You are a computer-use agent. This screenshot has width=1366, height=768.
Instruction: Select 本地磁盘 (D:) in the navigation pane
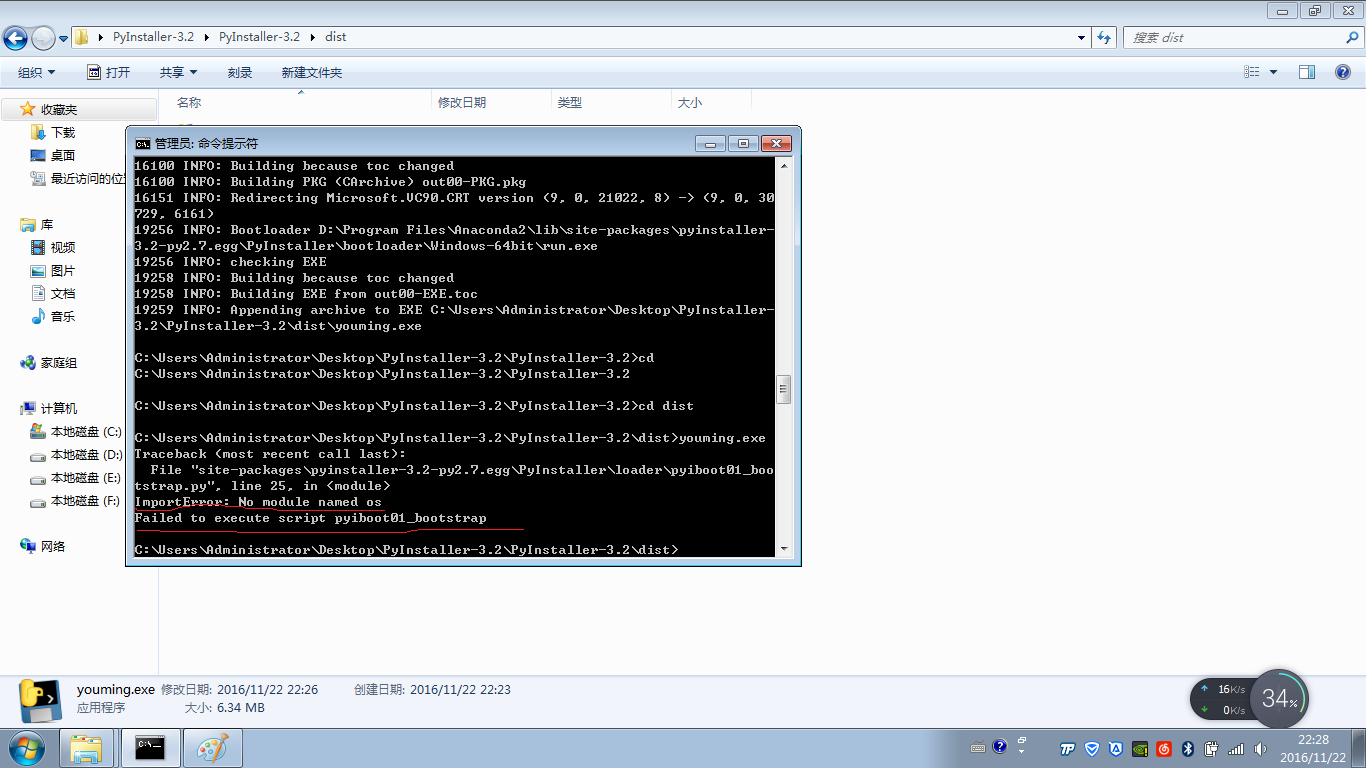[85, 455]
